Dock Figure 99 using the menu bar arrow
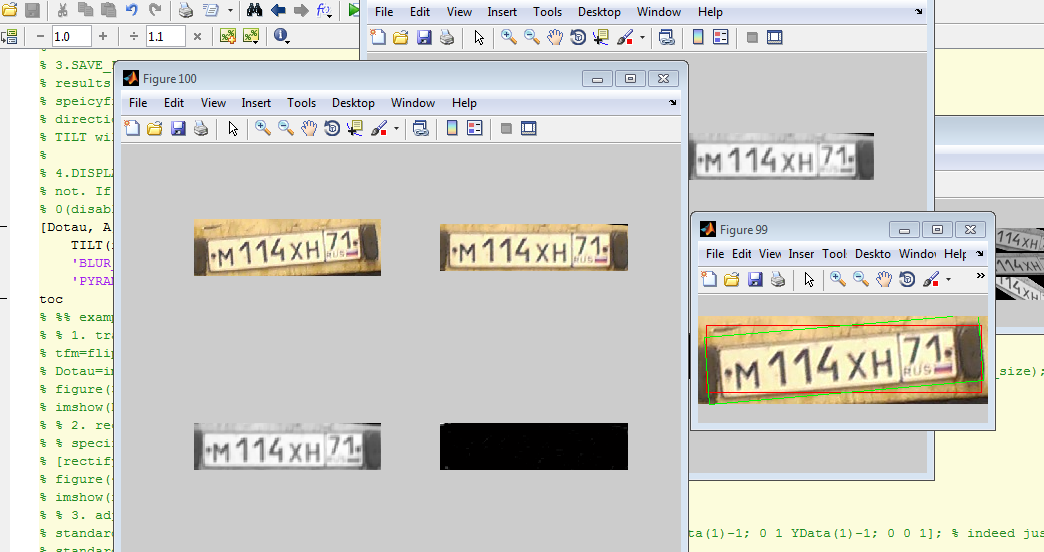 click(979, 254)
